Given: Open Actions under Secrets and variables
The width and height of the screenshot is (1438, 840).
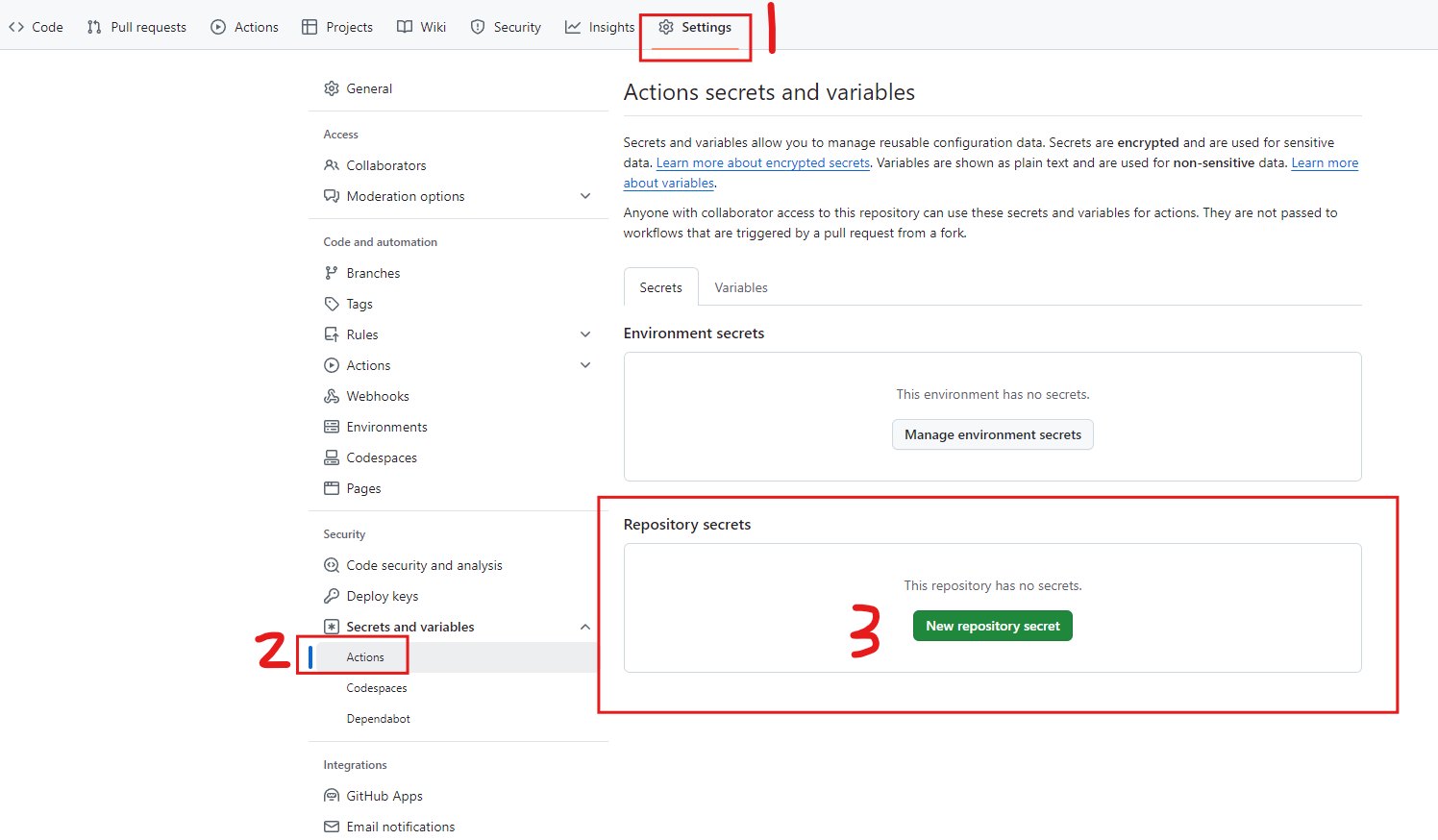Looking at the screenshot, I should (x=365, y=657).
